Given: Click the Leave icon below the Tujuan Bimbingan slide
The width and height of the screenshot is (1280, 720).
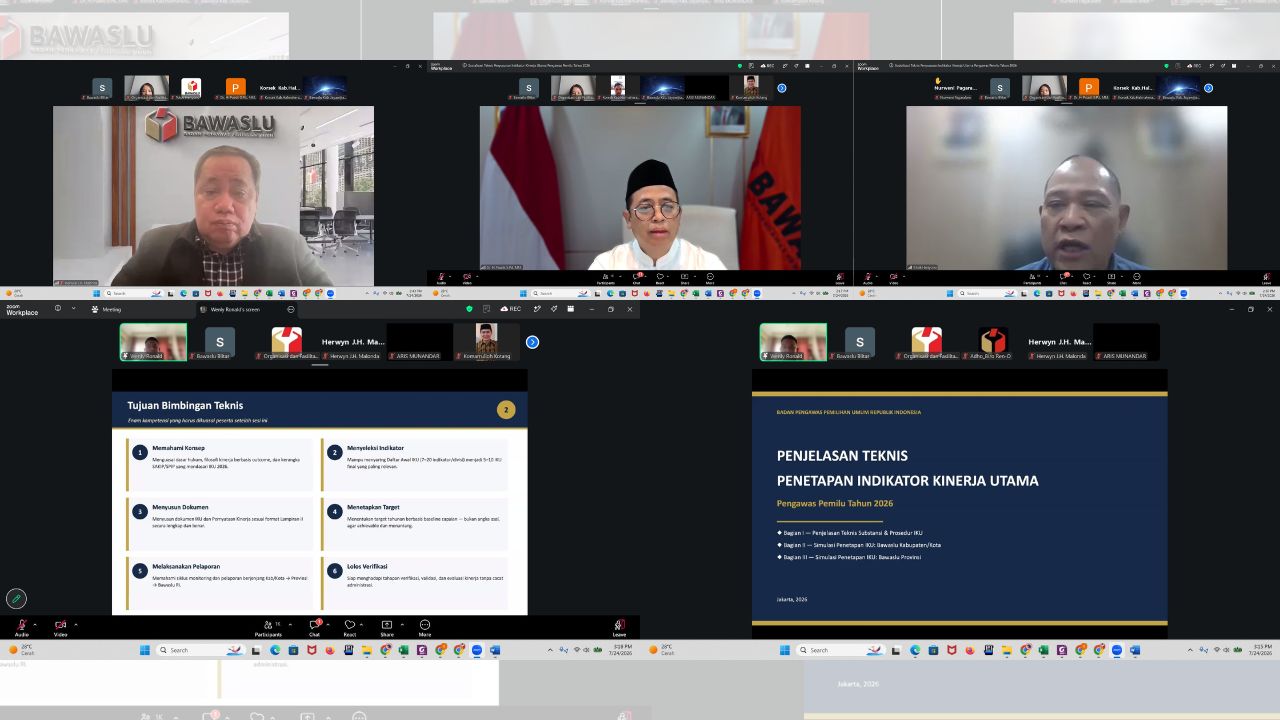Looking at the screenshot, I should [619, 627].
